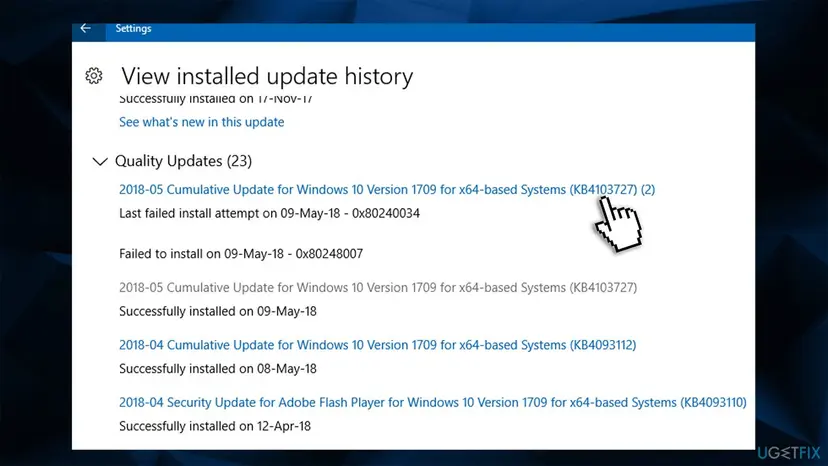828x466 pixels.
Task: Click 'Successfully installed on 09-May-18' text
Action: pos(218,311)
